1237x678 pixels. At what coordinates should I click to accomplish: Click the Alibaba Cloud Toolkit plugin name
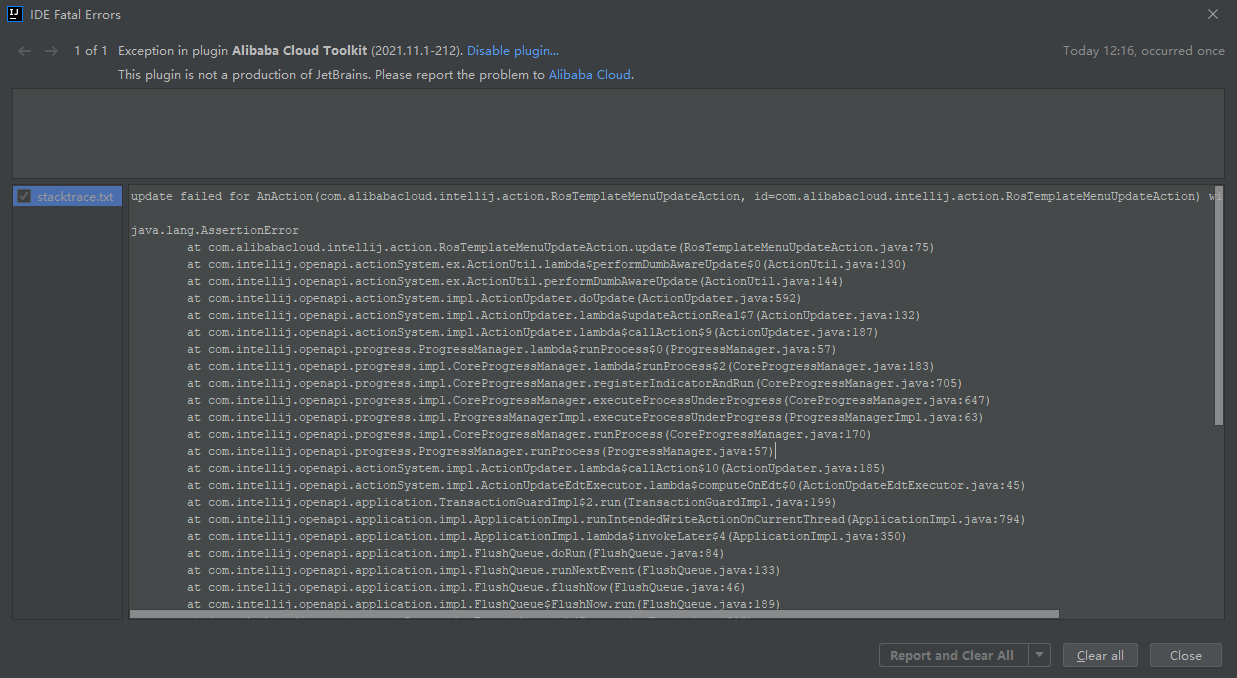pyautogui.click(x=300, y=51)
